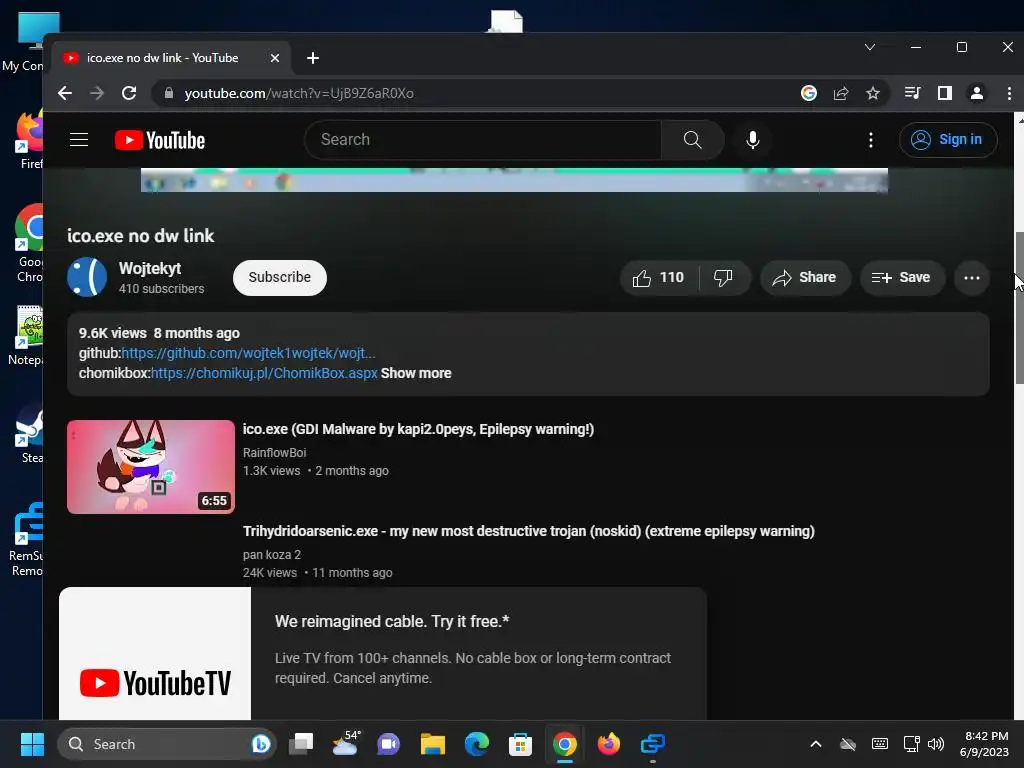The height and width of the screenshot is (768, 1024).
Task: Close the ico.exe YouTube tab
Action: [275, 58]
